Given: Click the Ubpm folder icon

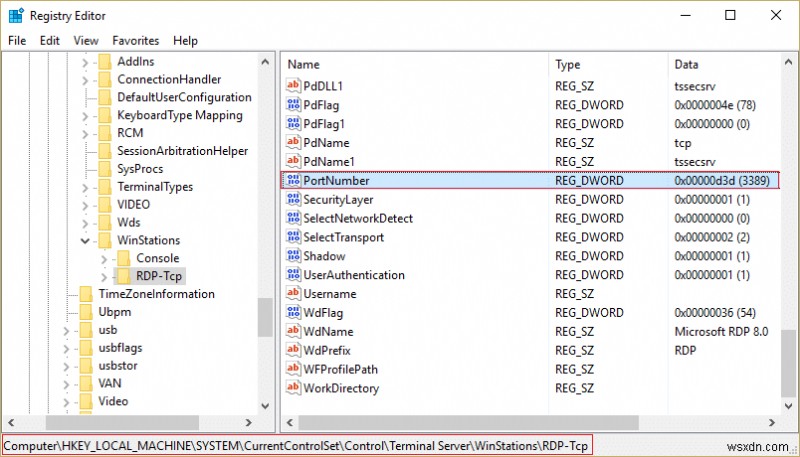Looking at the screenshot, I should [x=86, y=312].
